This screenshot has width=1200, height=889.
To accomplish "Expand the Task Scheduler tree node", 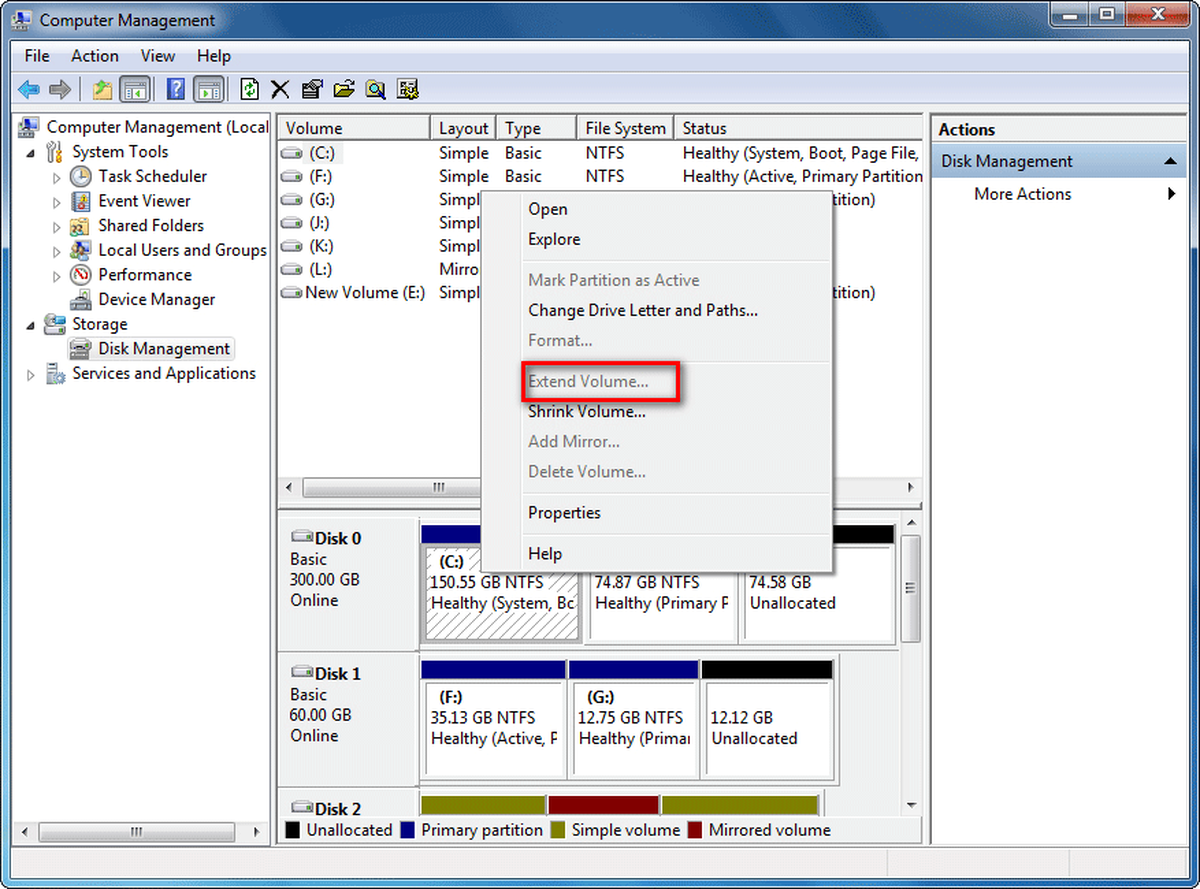I will click(57, 177).
